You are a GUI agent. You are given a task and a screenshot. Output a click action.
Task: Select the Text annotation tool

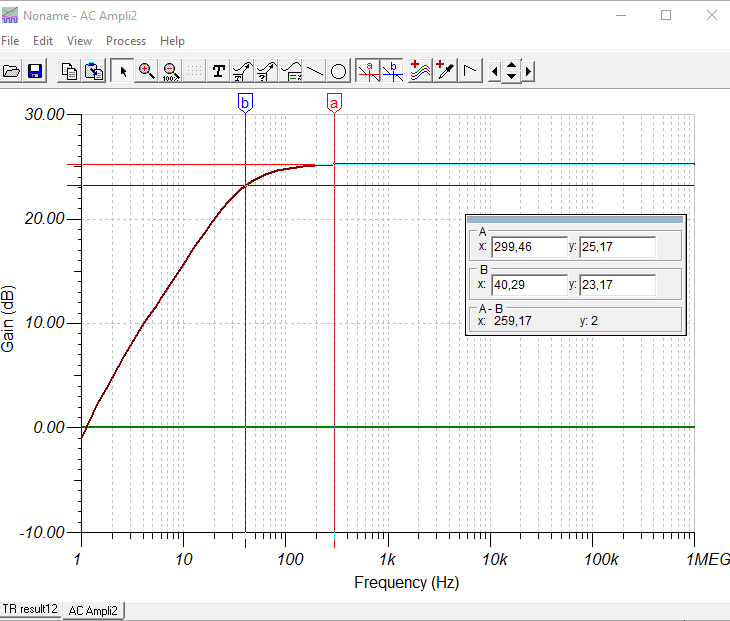pyautogui.click(x=218, y=71)
